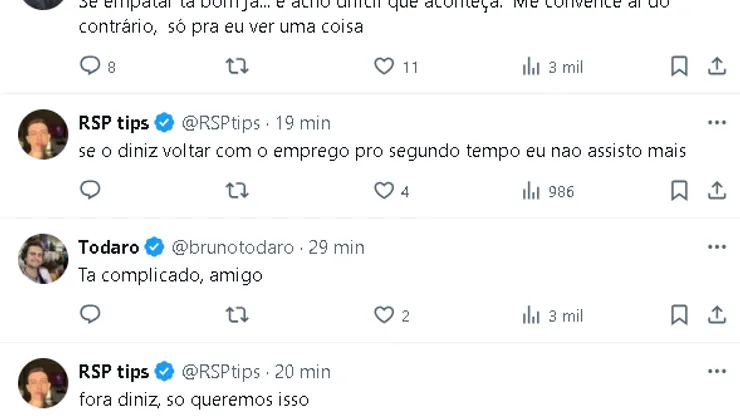Open more options on Todaro's tweet

[717, 247]
